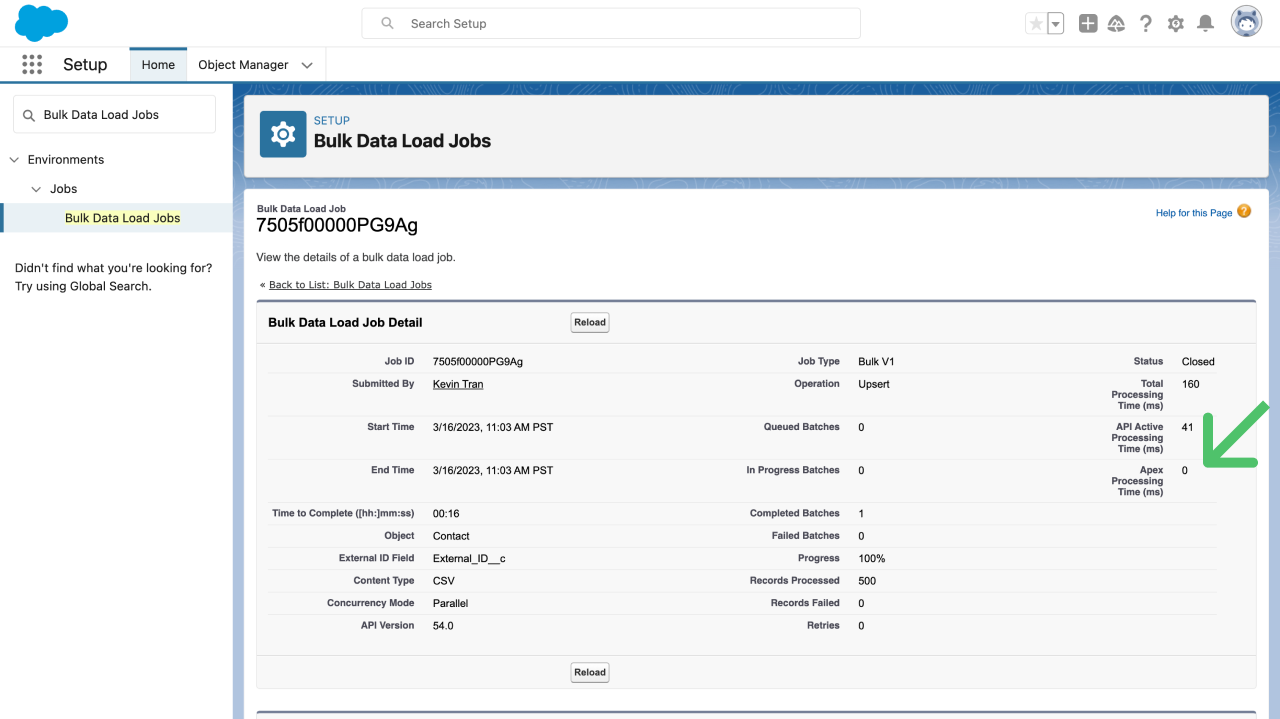Click the External_ID__c field value
Image resolution: width=1280 pixels, height=719 pixels.
coord(469,558)
